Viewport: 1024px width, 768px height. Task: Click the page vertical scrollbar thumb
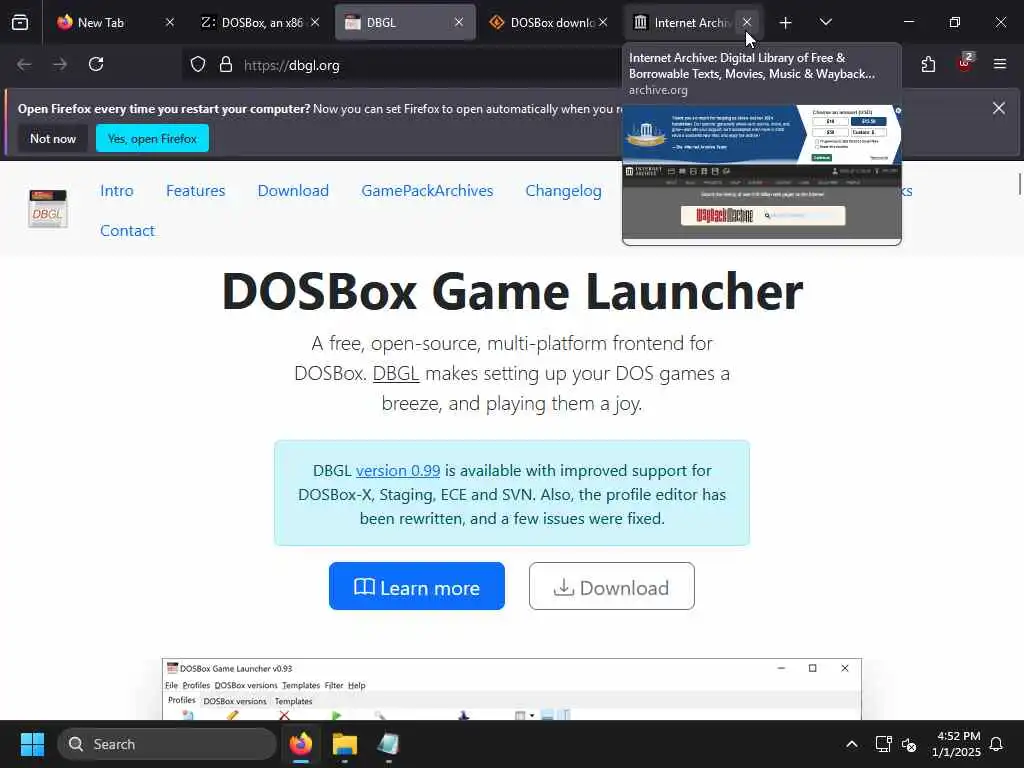(x=1019, y=184)
